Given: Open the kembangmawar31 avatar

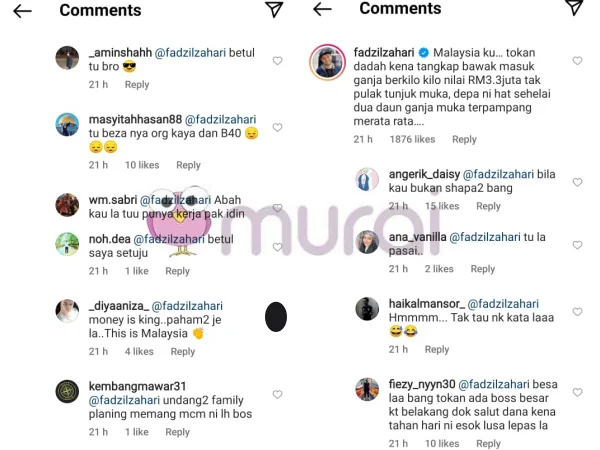Looking at the screenshot, I should click(x=67, y=391).
